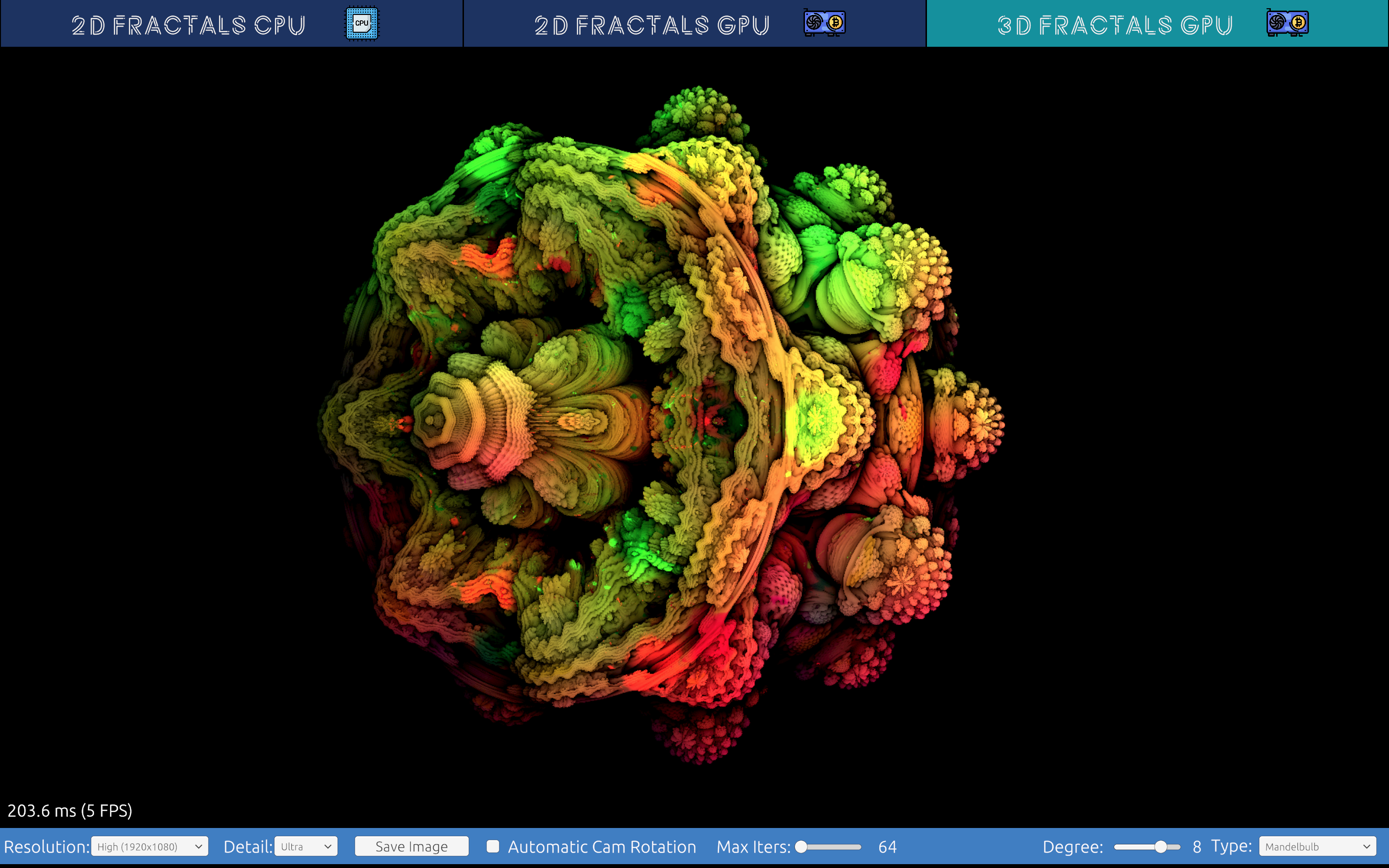Switch to the 2D Fractals CPU tab
1389x868 pixels.
[188, 25]
